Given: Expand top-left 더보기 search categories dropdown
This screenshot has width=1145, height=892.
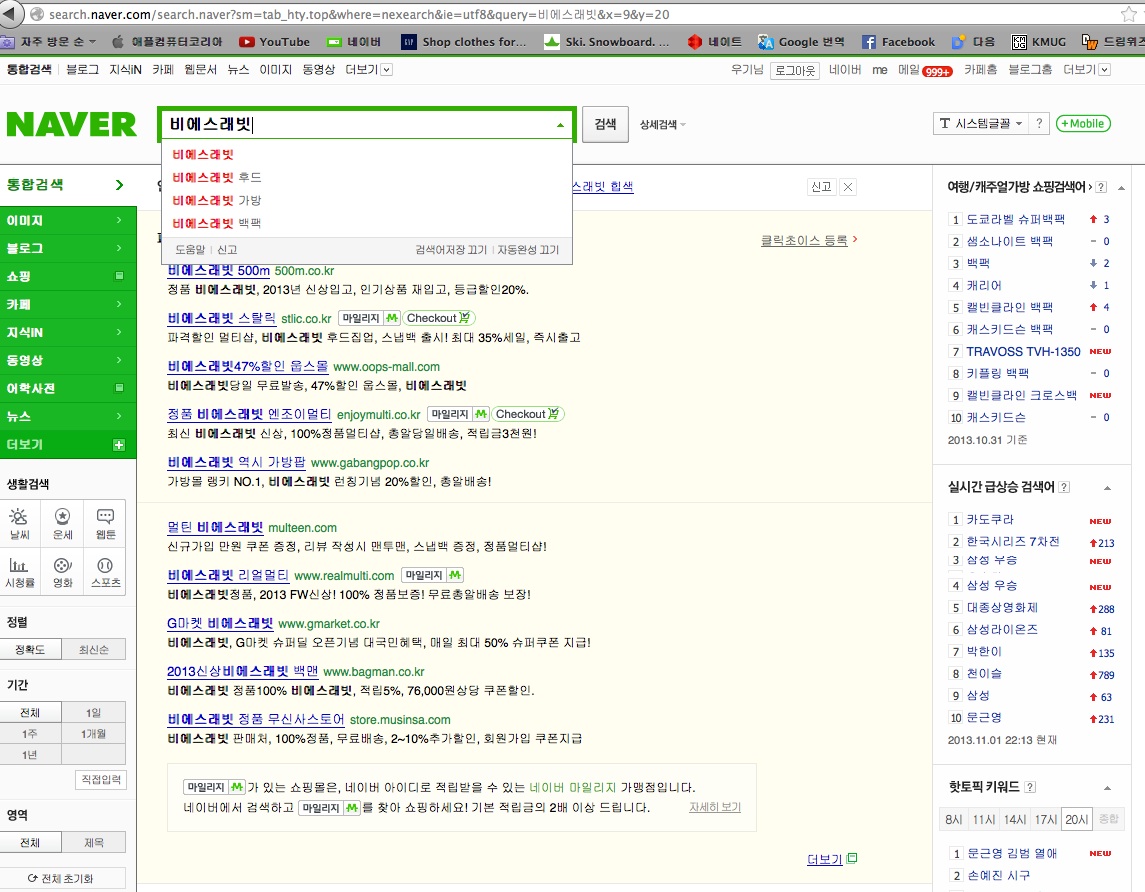Looking at the screenshot, I should tap(369, 69).
